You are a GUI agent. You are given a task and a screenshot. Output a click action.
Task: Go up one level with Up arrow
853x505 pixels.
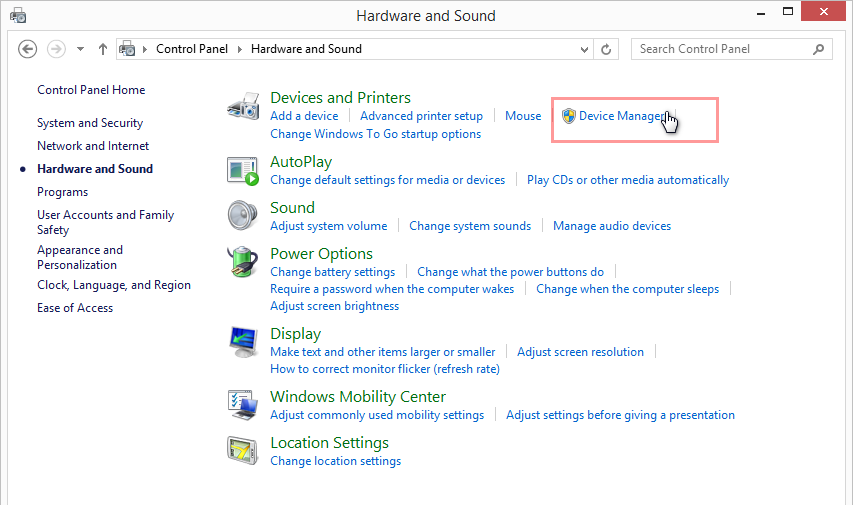click(x=103, y=49)
